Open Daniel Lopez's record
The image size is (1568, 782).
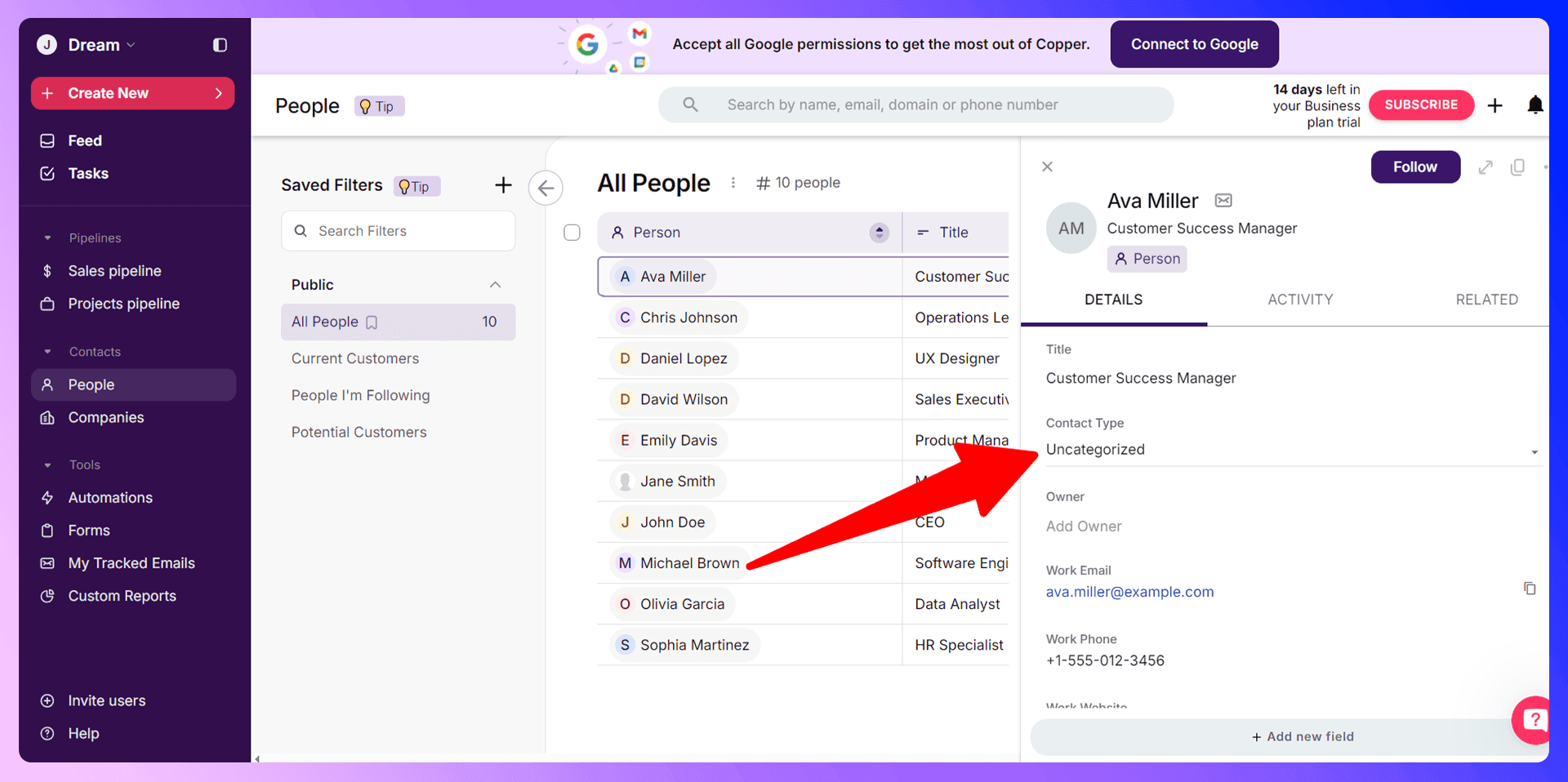tap(684, 358)
